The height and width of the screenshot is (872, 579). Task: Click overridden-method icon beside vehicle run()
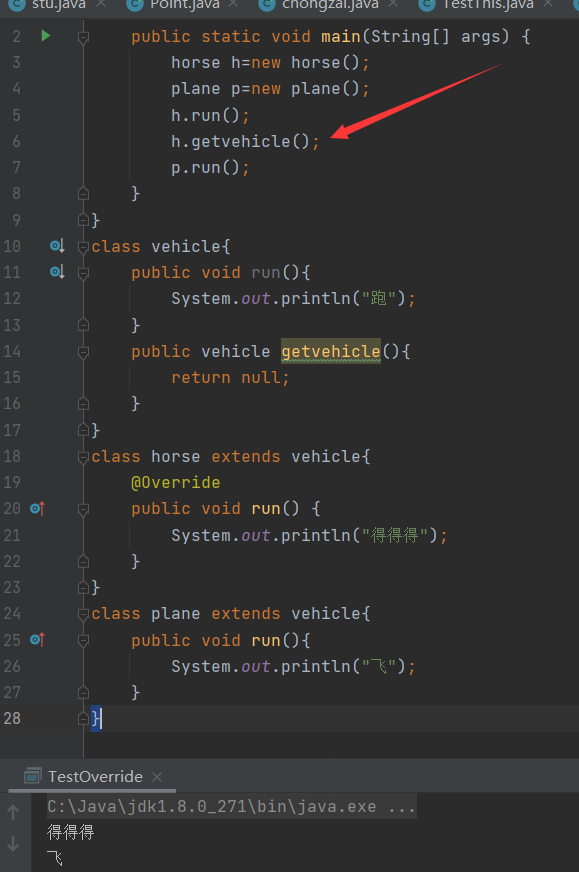pyautogui.click(x=57, y=272)
